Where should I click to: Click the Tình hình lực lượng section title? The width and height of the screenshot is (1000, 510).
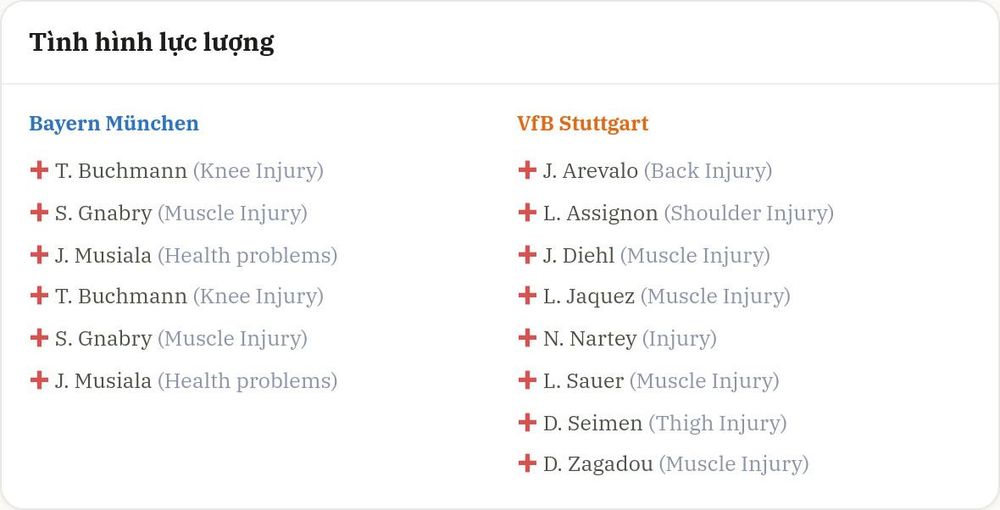click(x=152, y=43)
